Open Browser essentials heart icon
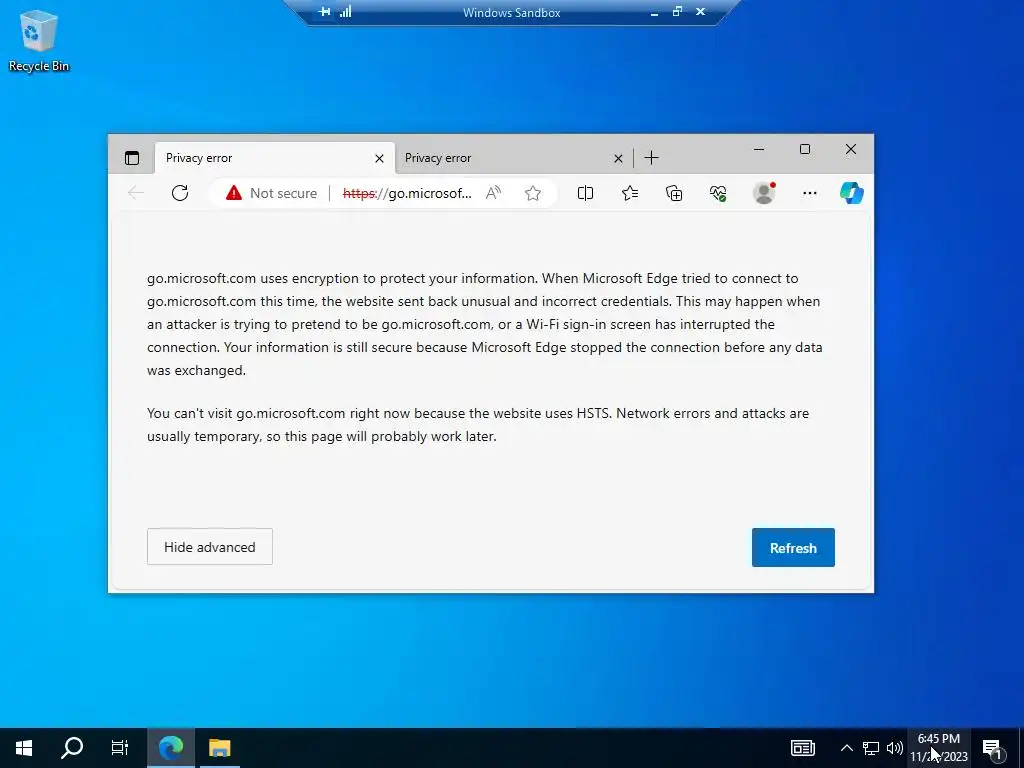Viewport: 1024px width, 768px height. click(x=718, y=193)
